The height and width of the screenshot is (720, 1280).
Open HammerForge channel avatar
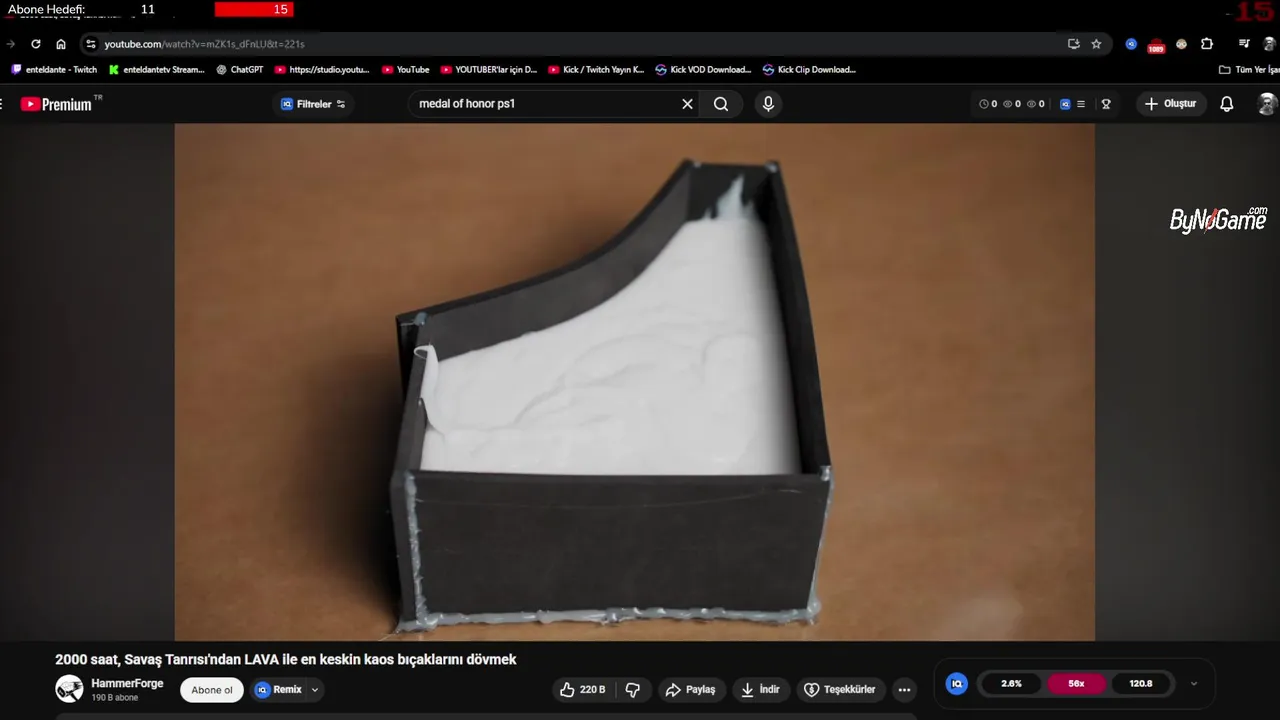click(69, 688)
